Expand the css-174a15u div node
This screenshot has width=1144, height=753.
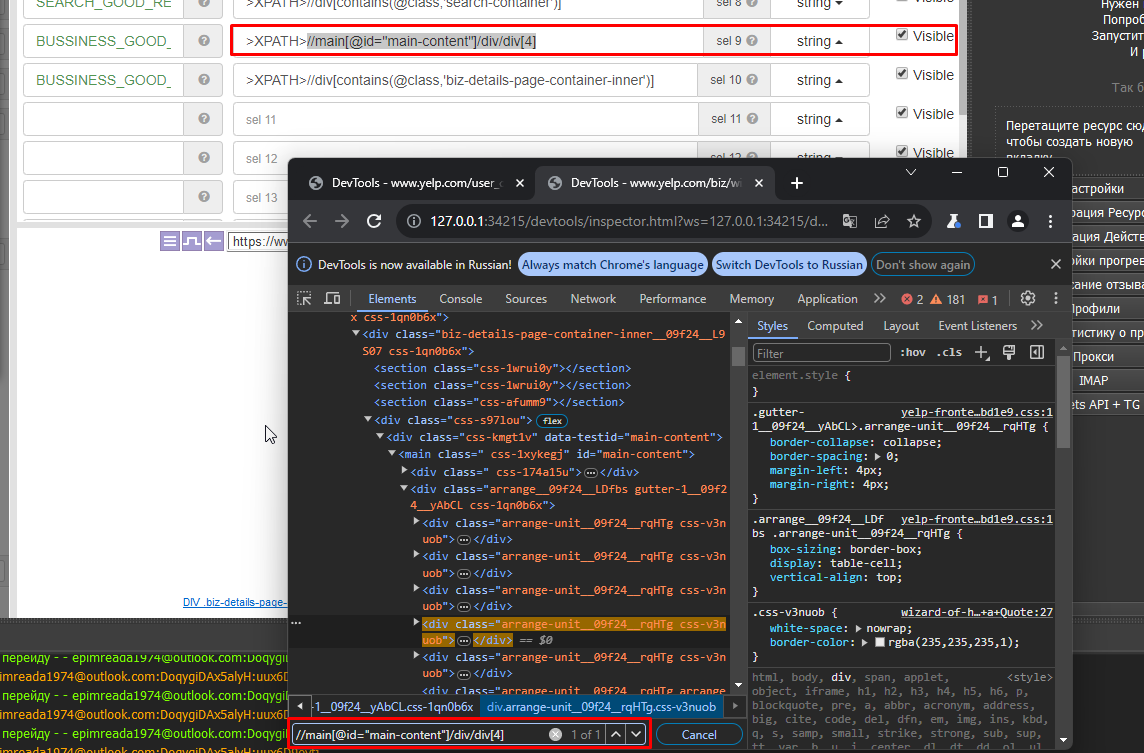pos(404,471)
